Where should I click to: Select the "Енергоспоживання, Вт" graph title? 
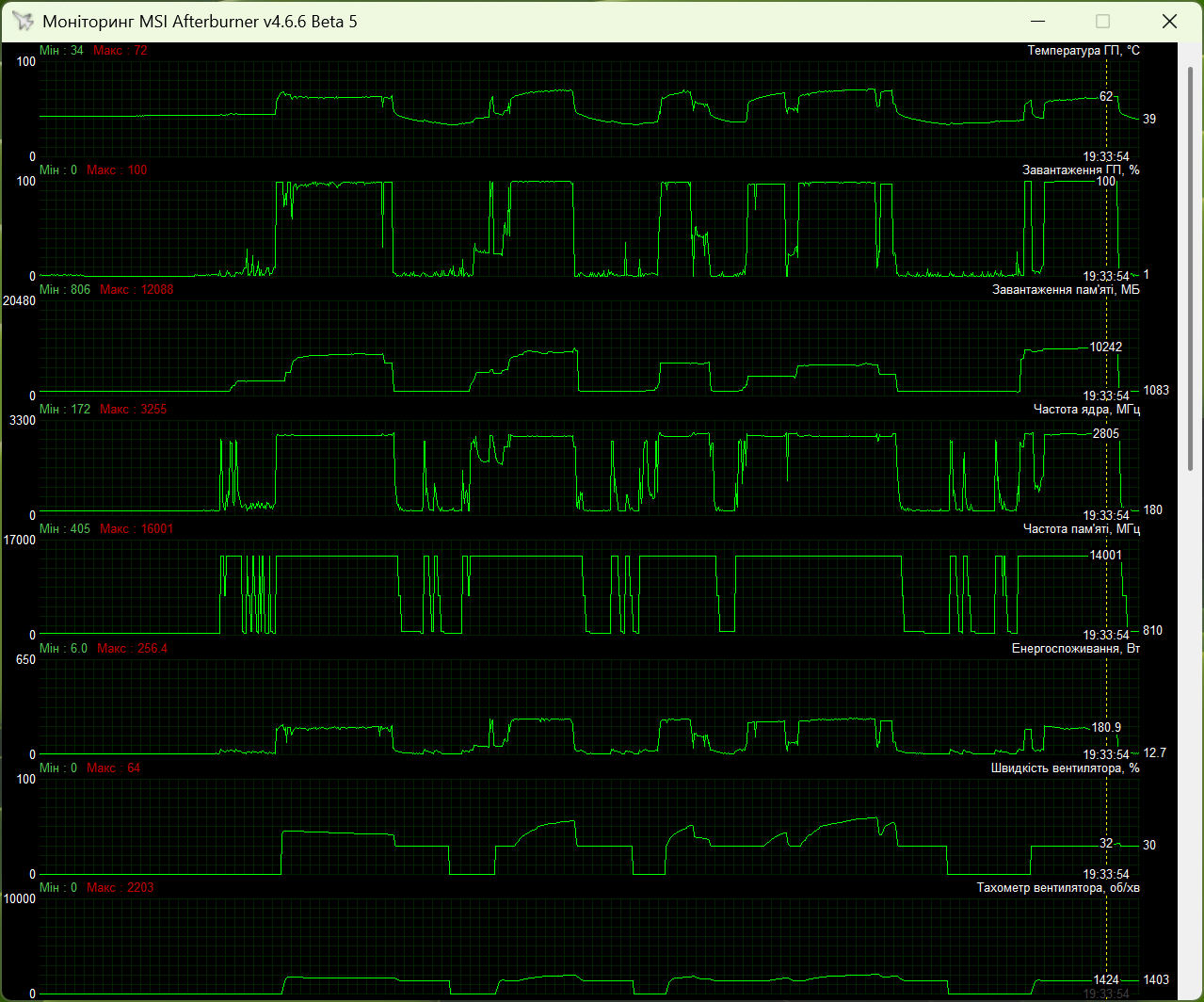[x=1076, y=649]
